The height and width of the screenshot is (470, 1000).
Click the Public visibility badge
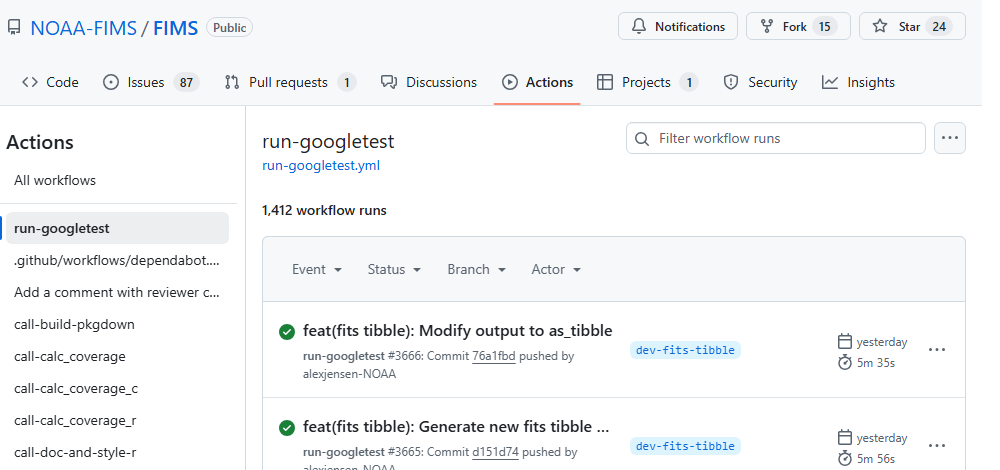coord(230,27)
